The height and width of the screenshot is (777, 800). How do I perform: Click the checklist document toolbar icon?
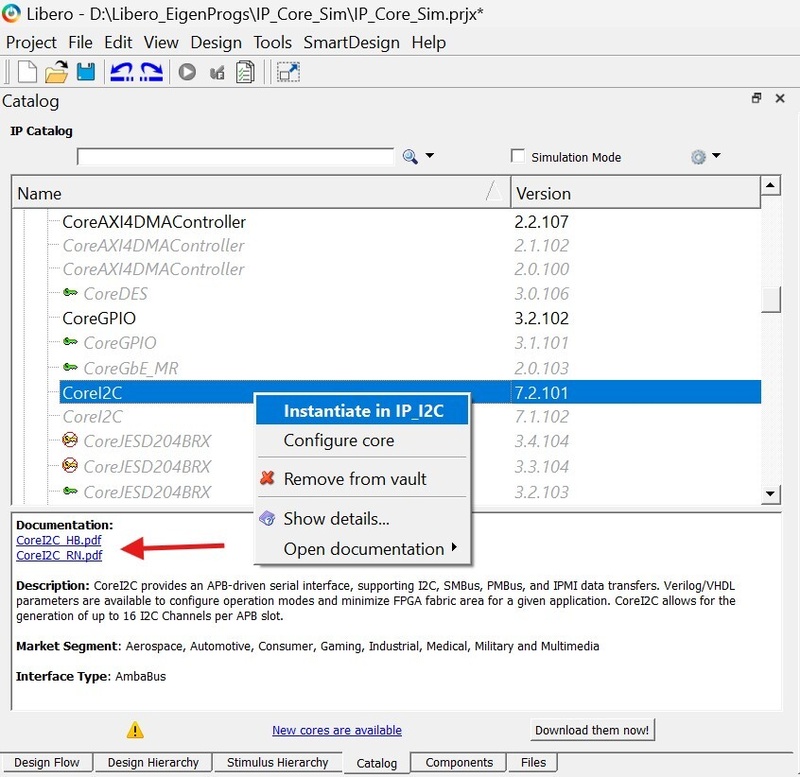(245, 72)
